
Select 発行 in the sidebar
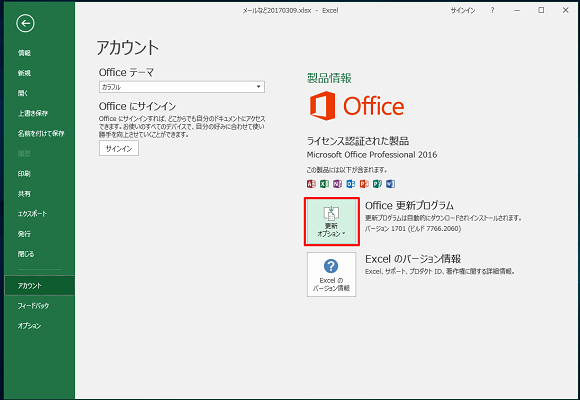coord(24,234)
